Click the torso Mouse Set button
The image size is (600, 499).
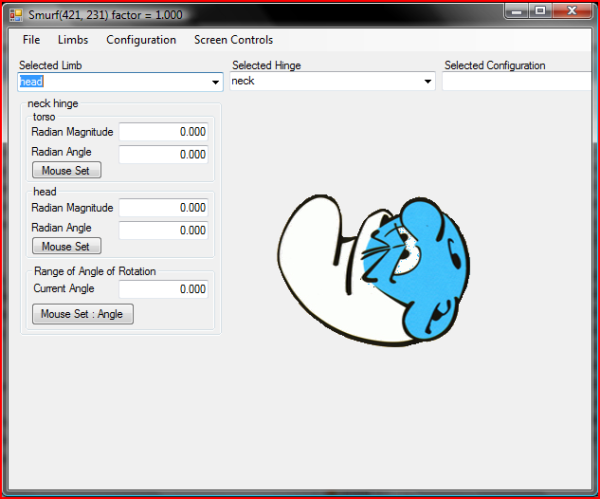pos(67,170)
